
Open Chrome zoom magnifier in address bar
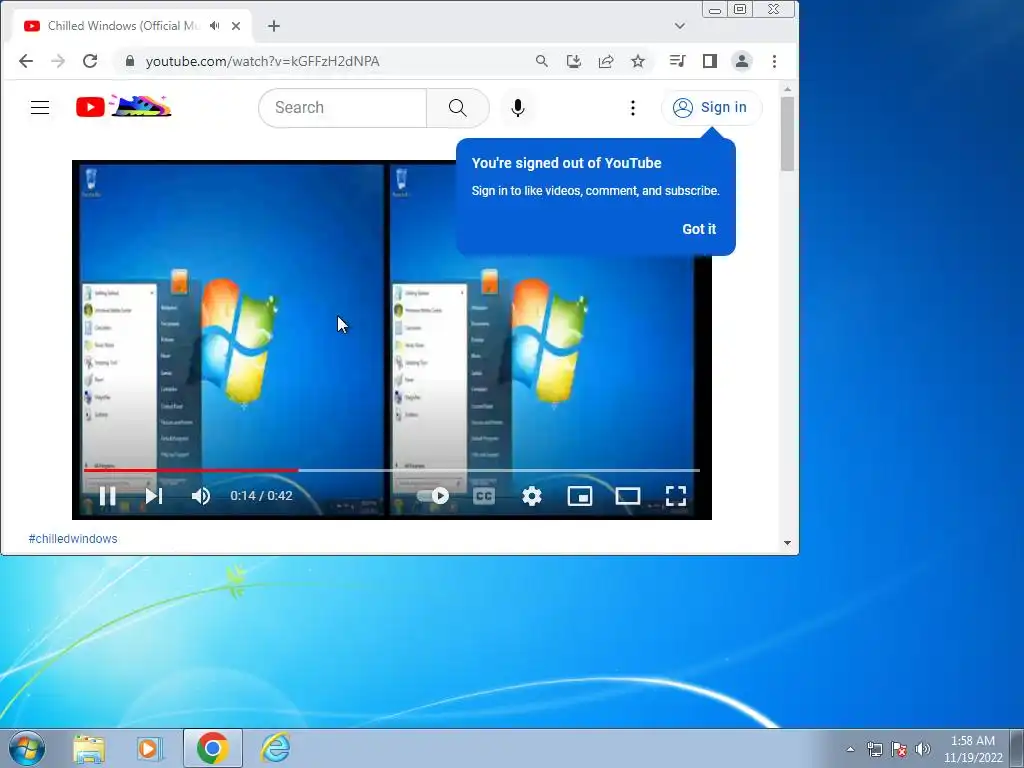(x=541, y=61)
